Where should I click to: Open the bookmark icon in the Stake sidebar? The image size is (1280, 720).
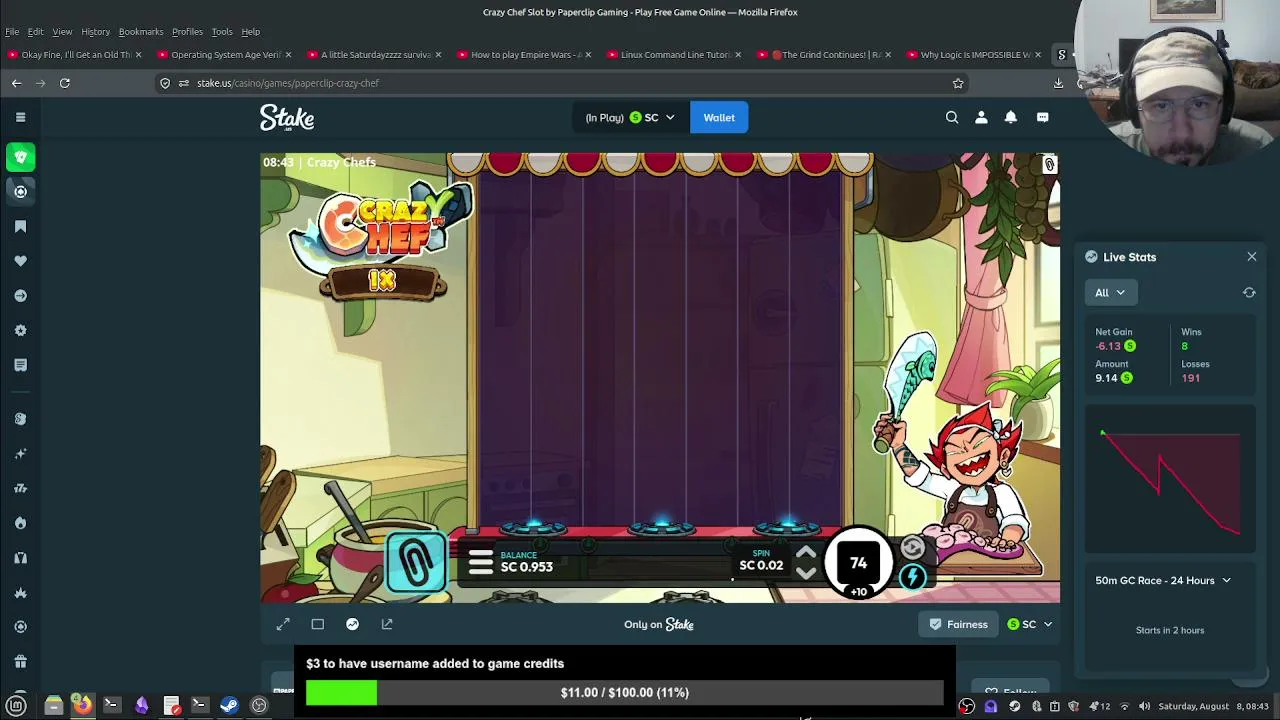[20, 227]
